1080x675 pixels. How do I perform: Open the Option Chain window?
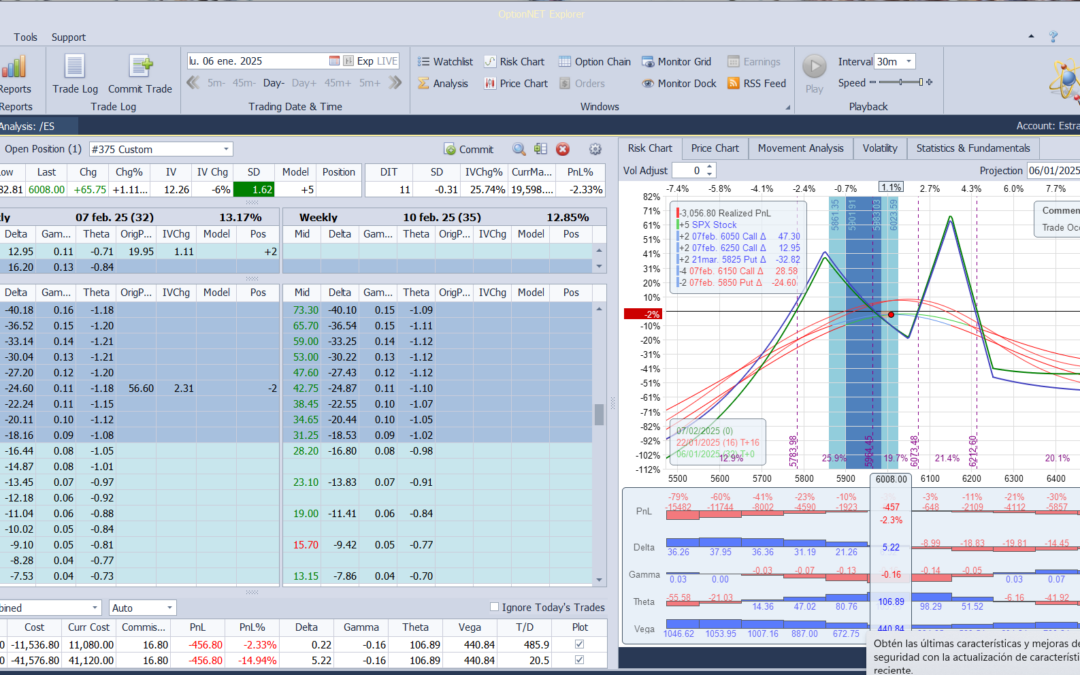pos(594,61)
